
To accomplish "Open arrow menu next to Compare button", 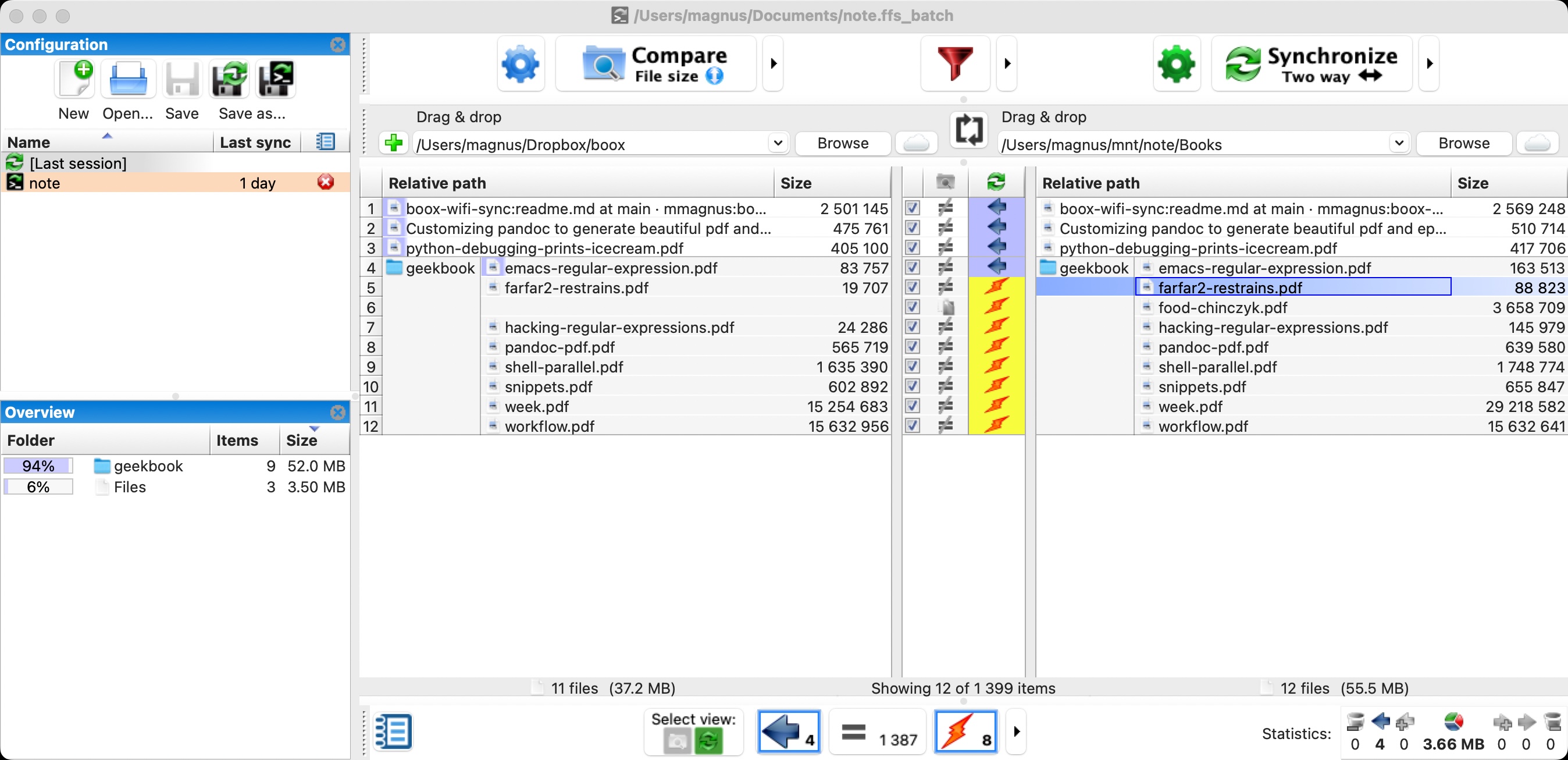I will pyautogui.click(x=773, y=63).
